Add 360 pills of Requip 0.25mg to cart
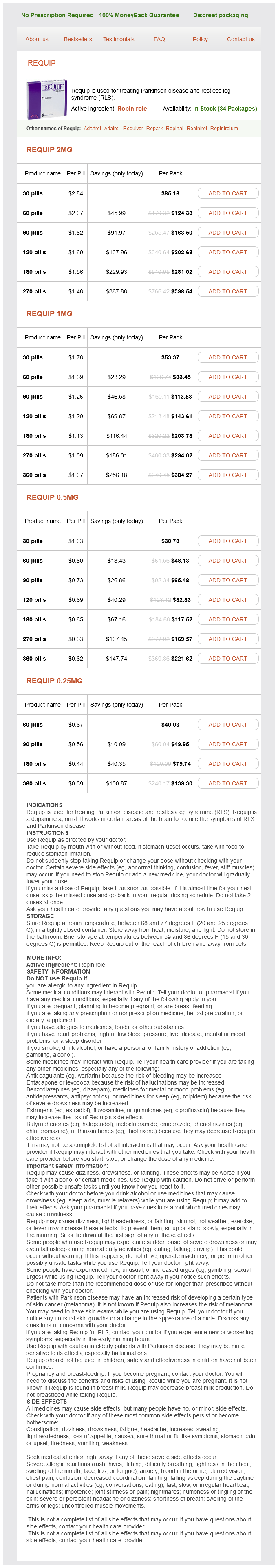The height and width of the screenshot is (1568, 278). [x=227, y=784]
